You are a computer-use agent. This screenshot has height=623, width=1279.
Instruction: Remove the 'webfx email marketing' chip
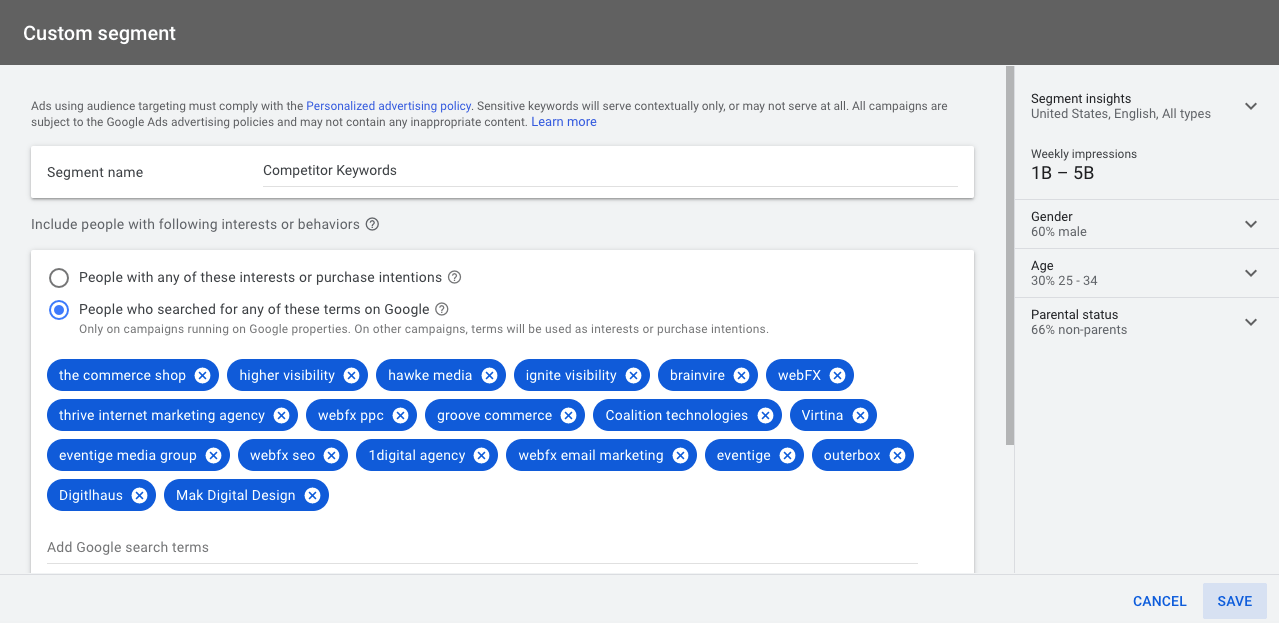680,455
